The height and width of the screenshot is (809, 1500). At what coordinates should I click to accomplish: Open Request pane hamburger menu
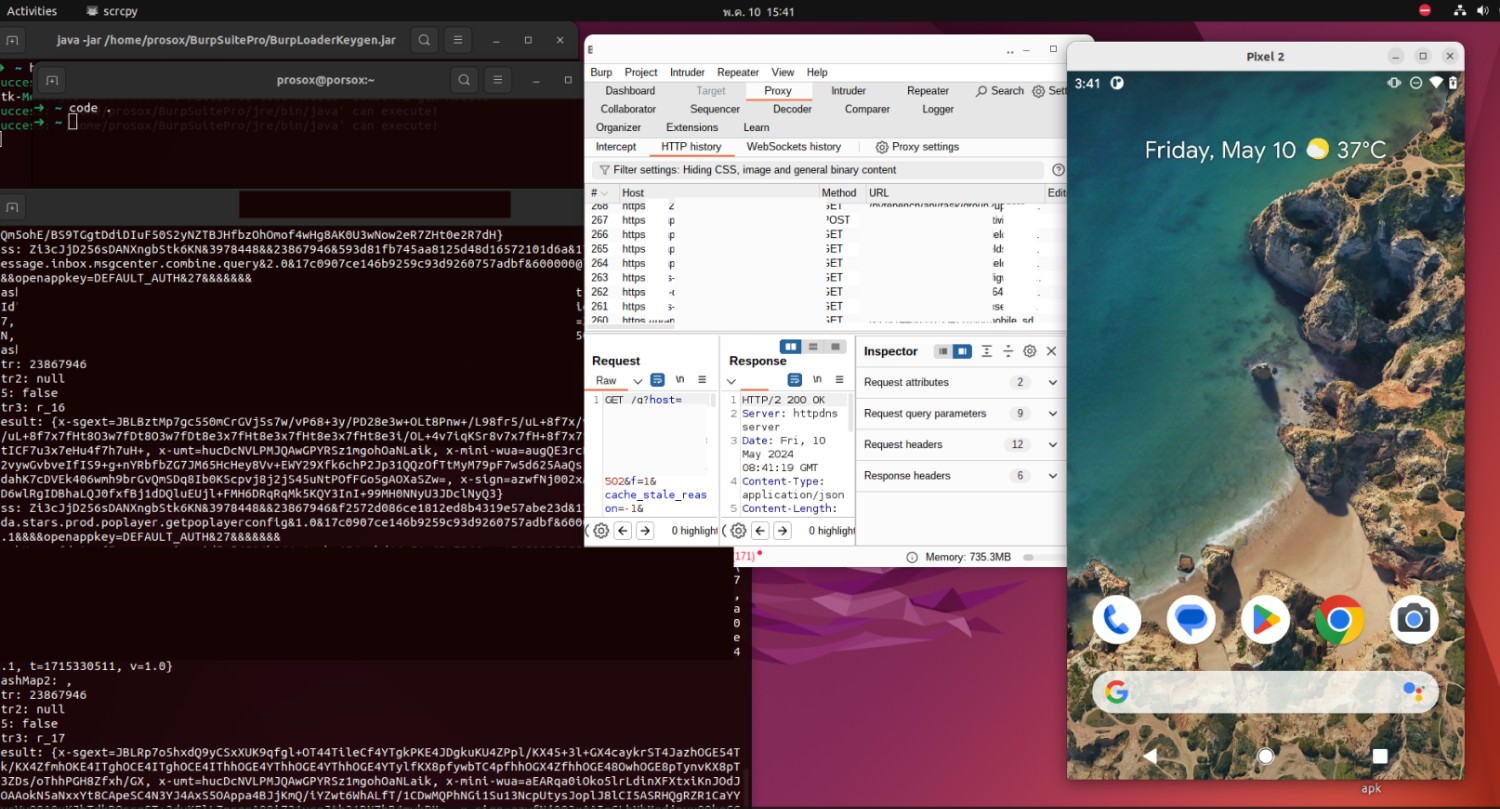point(702,380)
